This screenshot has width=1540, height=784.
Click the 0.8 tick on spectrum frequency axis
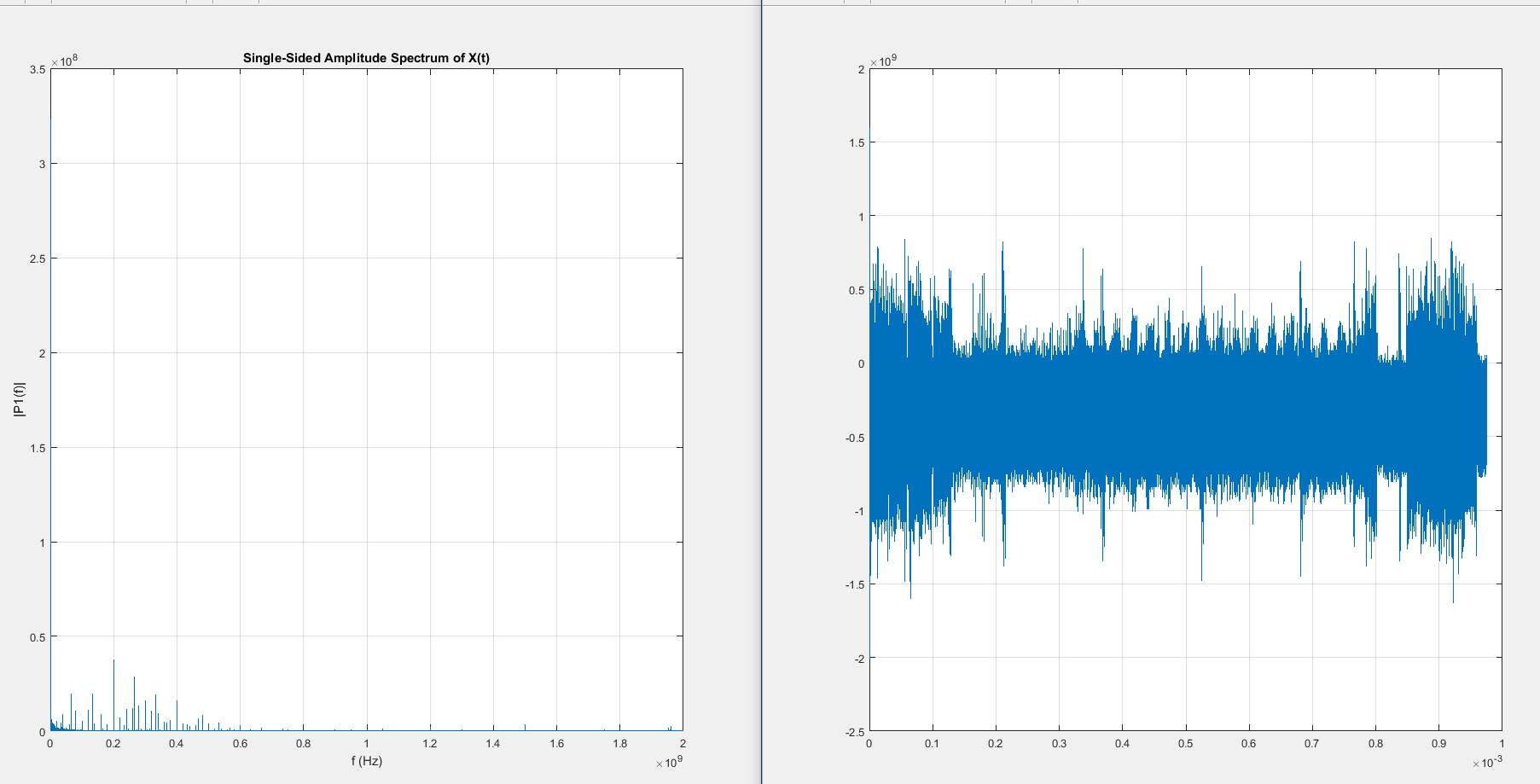click(303, 744)
